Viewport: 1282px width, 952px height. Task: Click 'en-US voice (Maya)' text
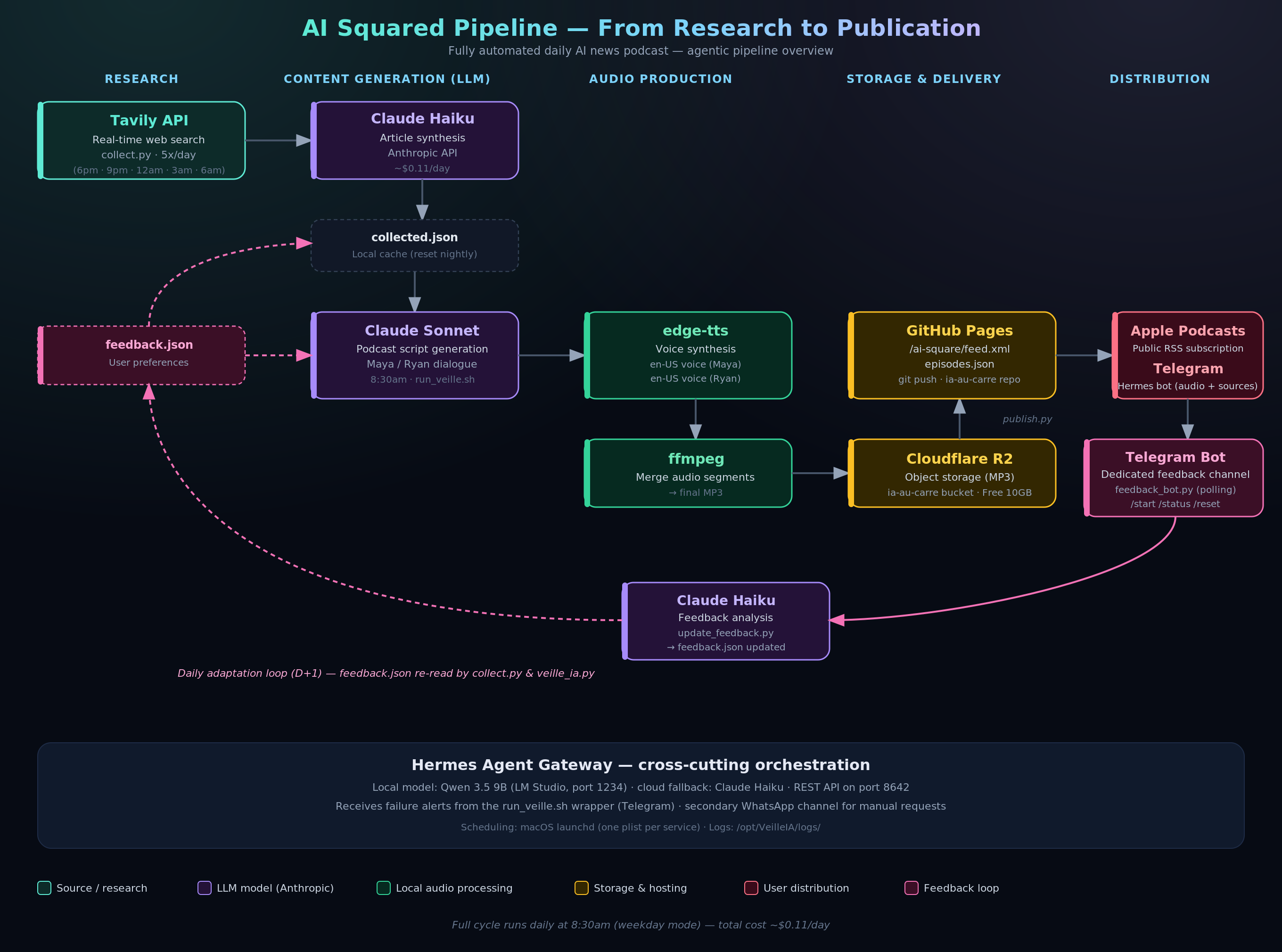coord(696,365)
